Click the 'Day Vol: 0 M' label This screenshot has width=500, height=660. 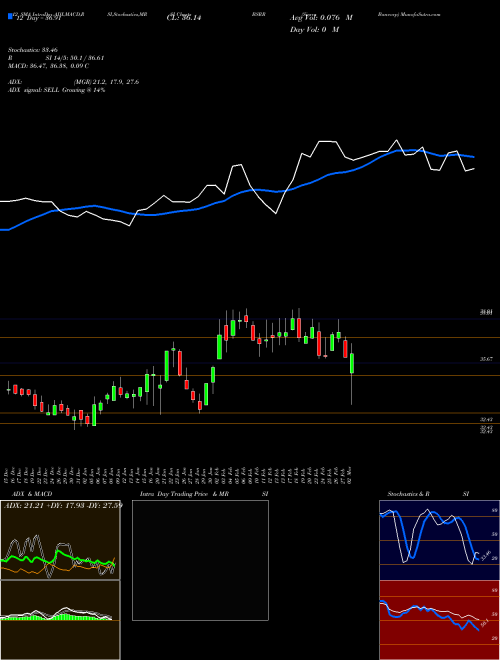coord(314,29)
